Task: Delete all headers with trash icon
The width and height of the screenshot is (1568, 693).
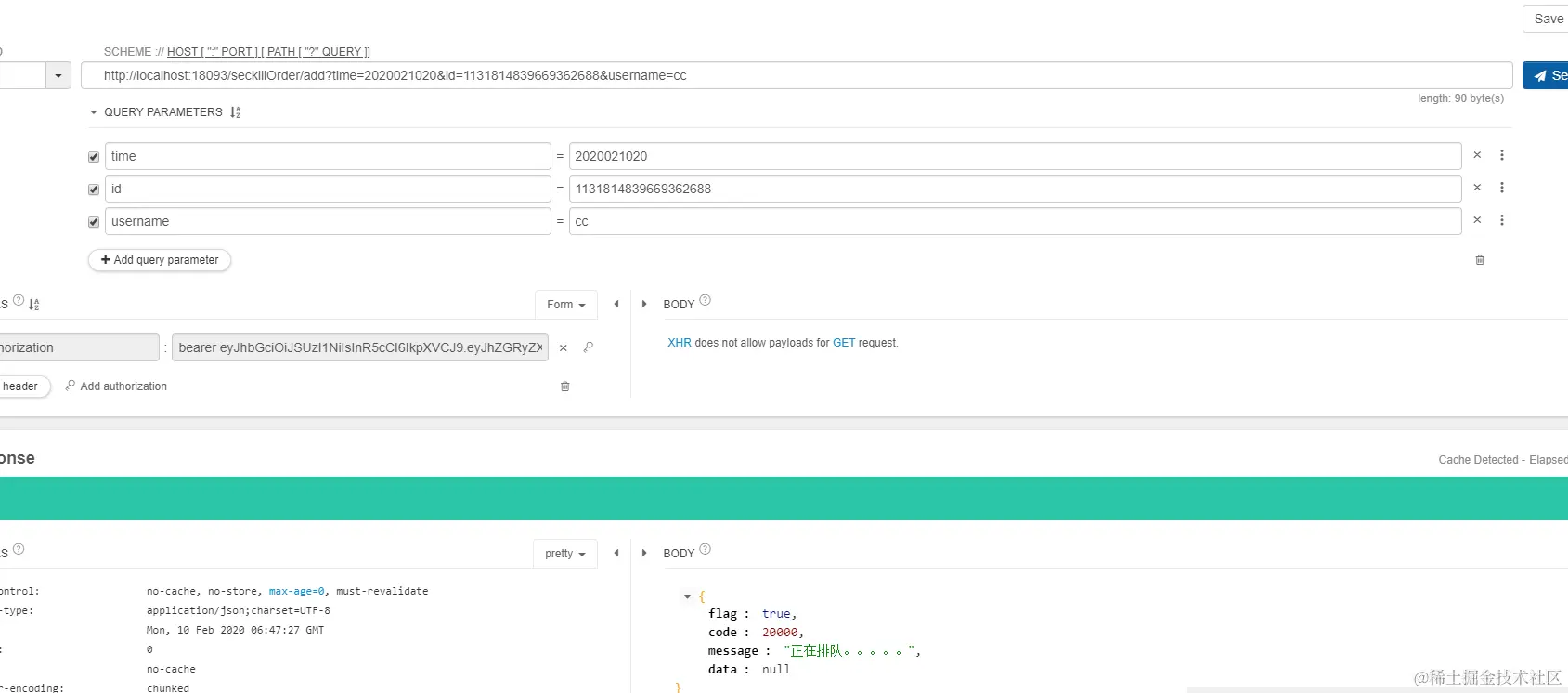Action: click(564, 386)
